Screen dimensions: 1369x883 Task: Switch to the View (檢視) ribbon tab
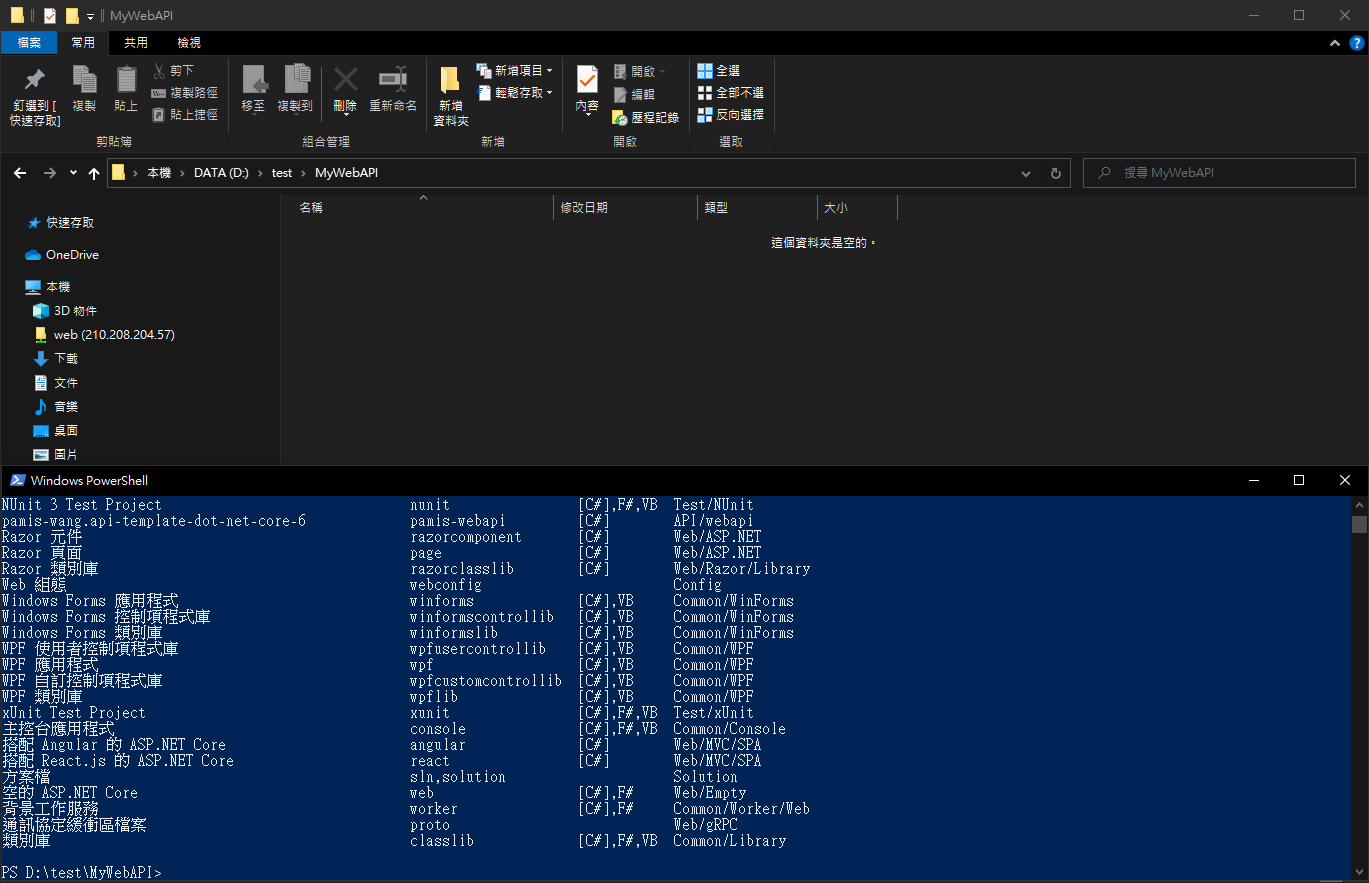189,43
